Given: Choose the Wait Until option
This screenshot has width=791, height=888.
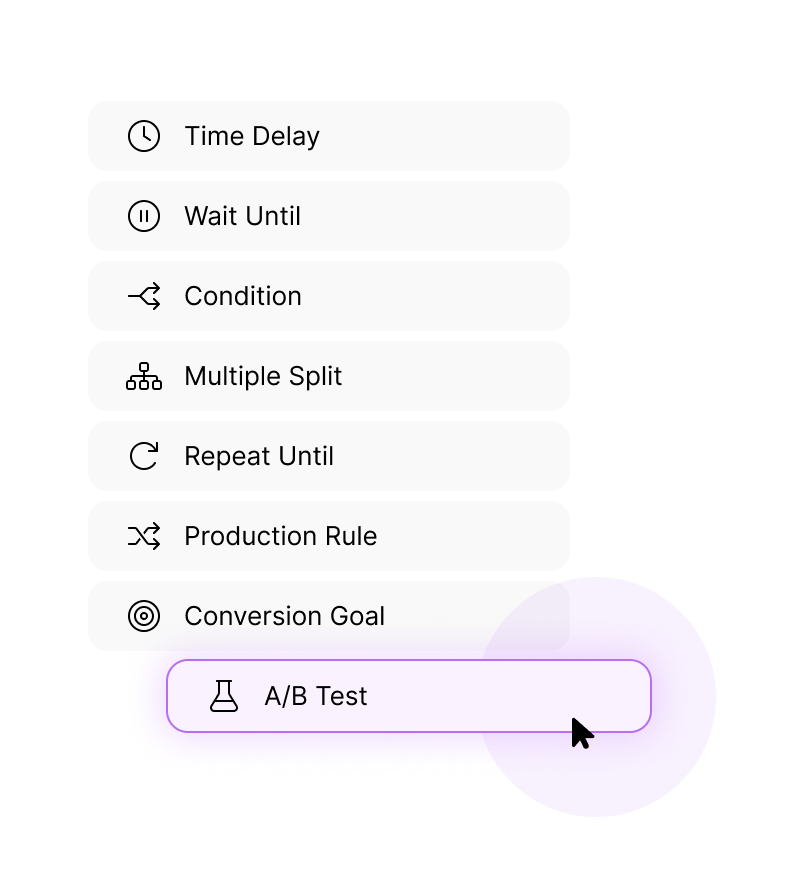Looking at the screenshot, I should coord(328,216).
